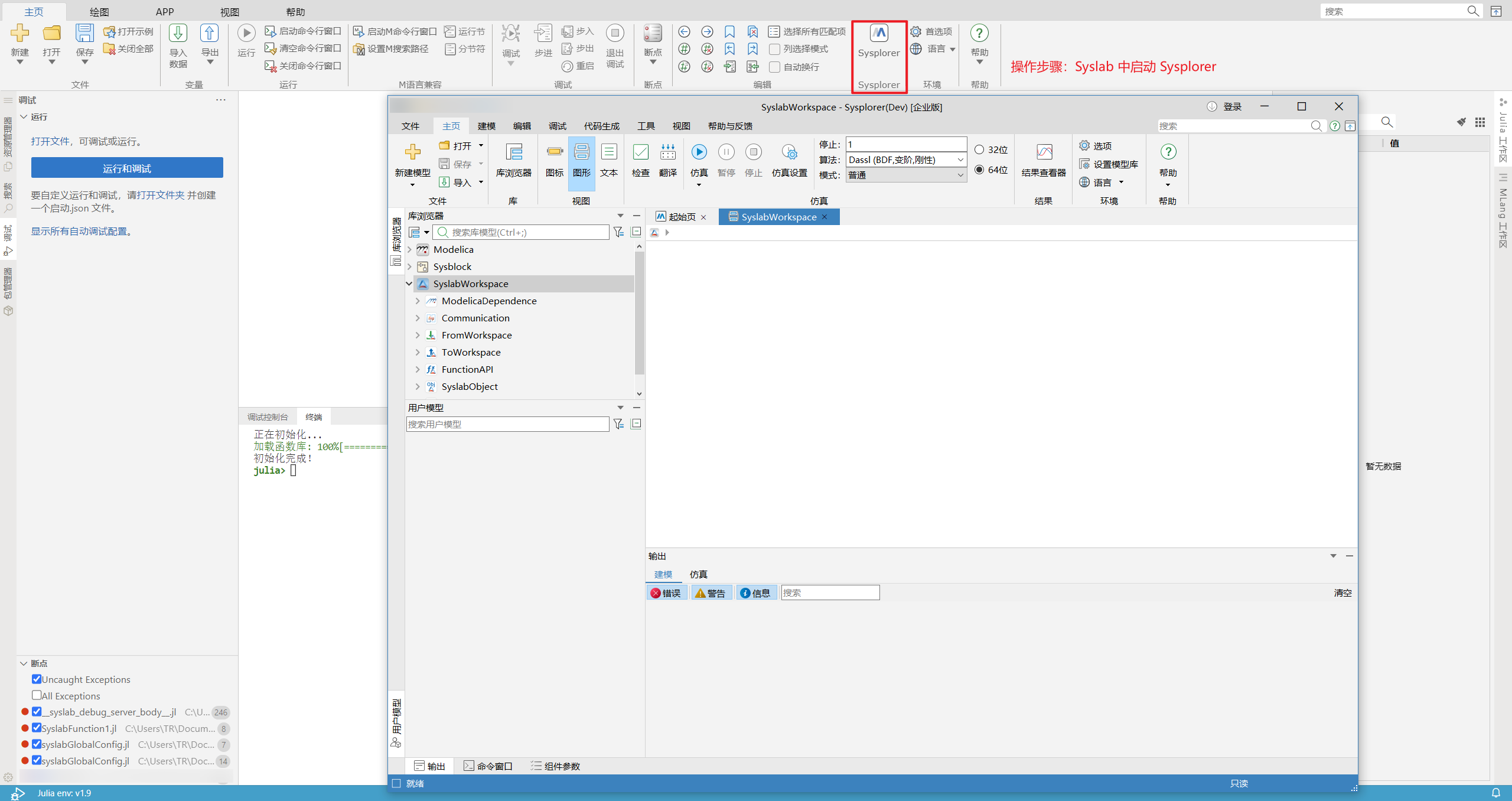Click 设置模型库 in Sysplorer
Viewport: 1512px width, 801px height.
pos(1109,164)
